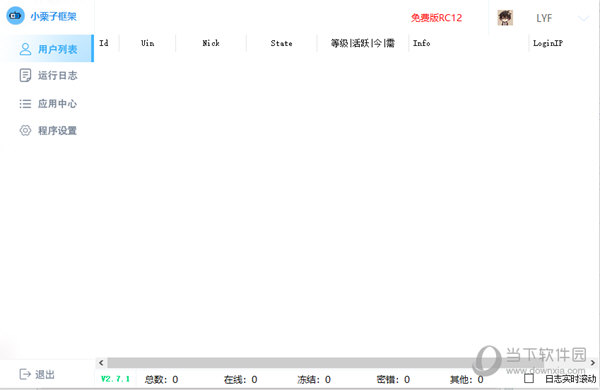Click the 在线: 0 status entry

(240, 379)
